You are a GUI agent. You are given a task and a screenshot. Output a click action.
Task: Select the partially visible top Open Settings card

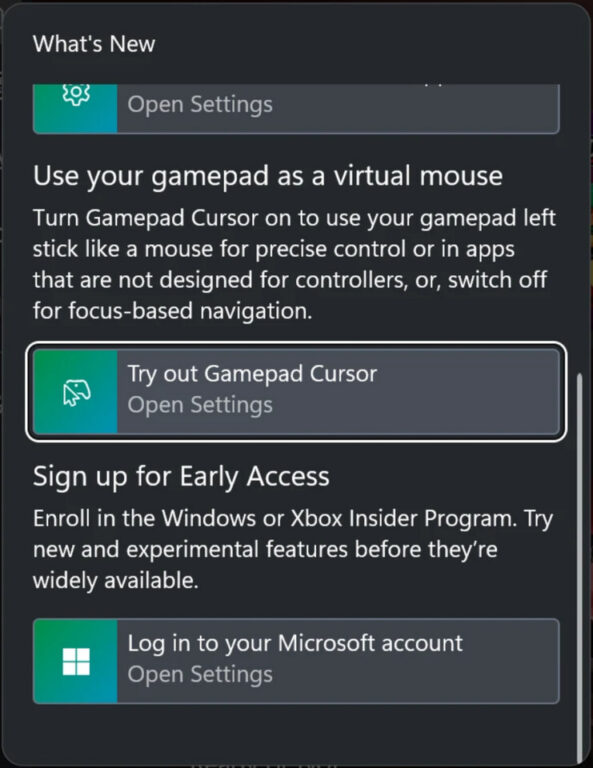coord(296,109)
